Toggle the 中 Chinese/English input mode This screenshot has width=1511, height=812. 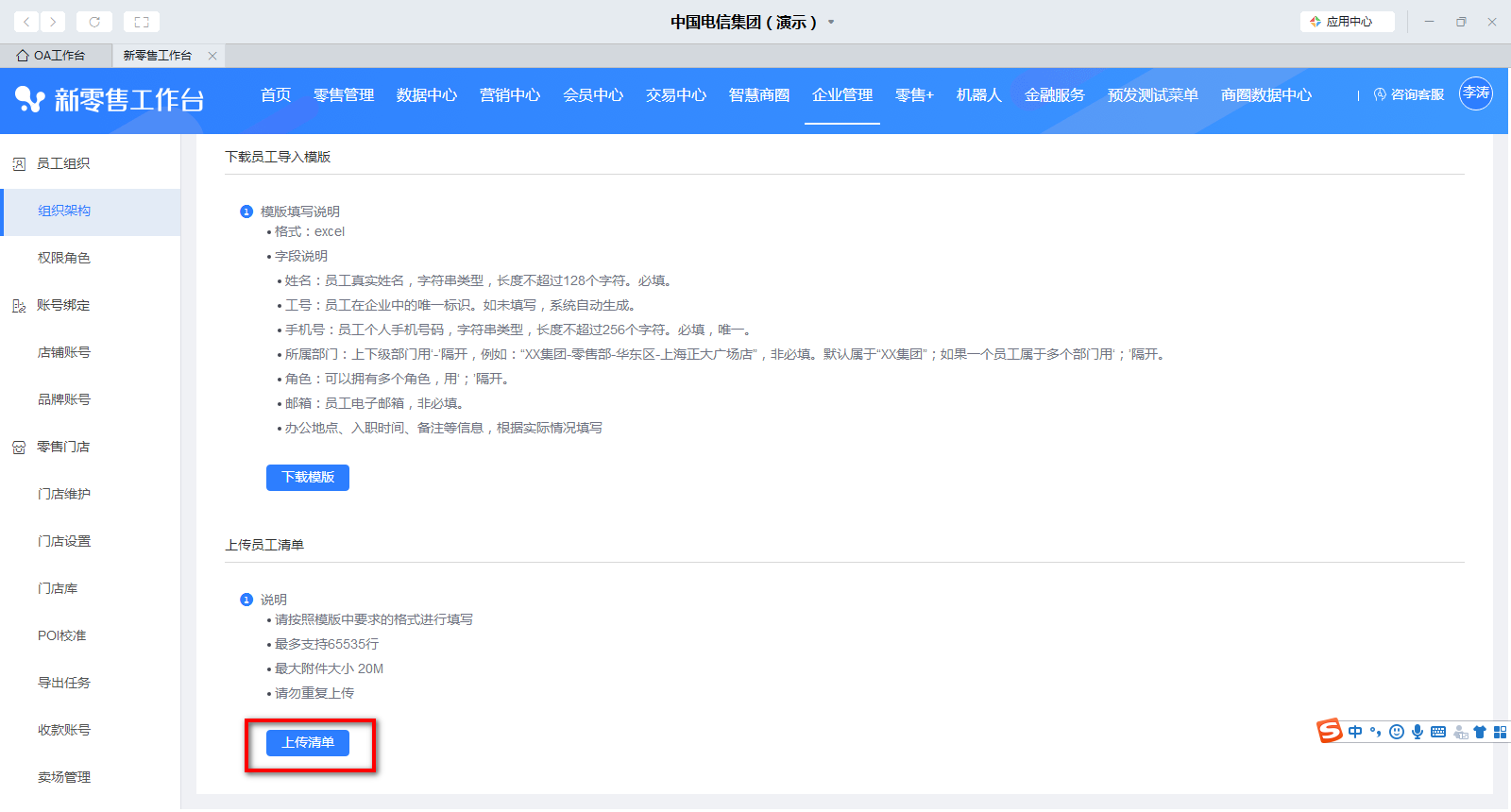coord(1355,732)
